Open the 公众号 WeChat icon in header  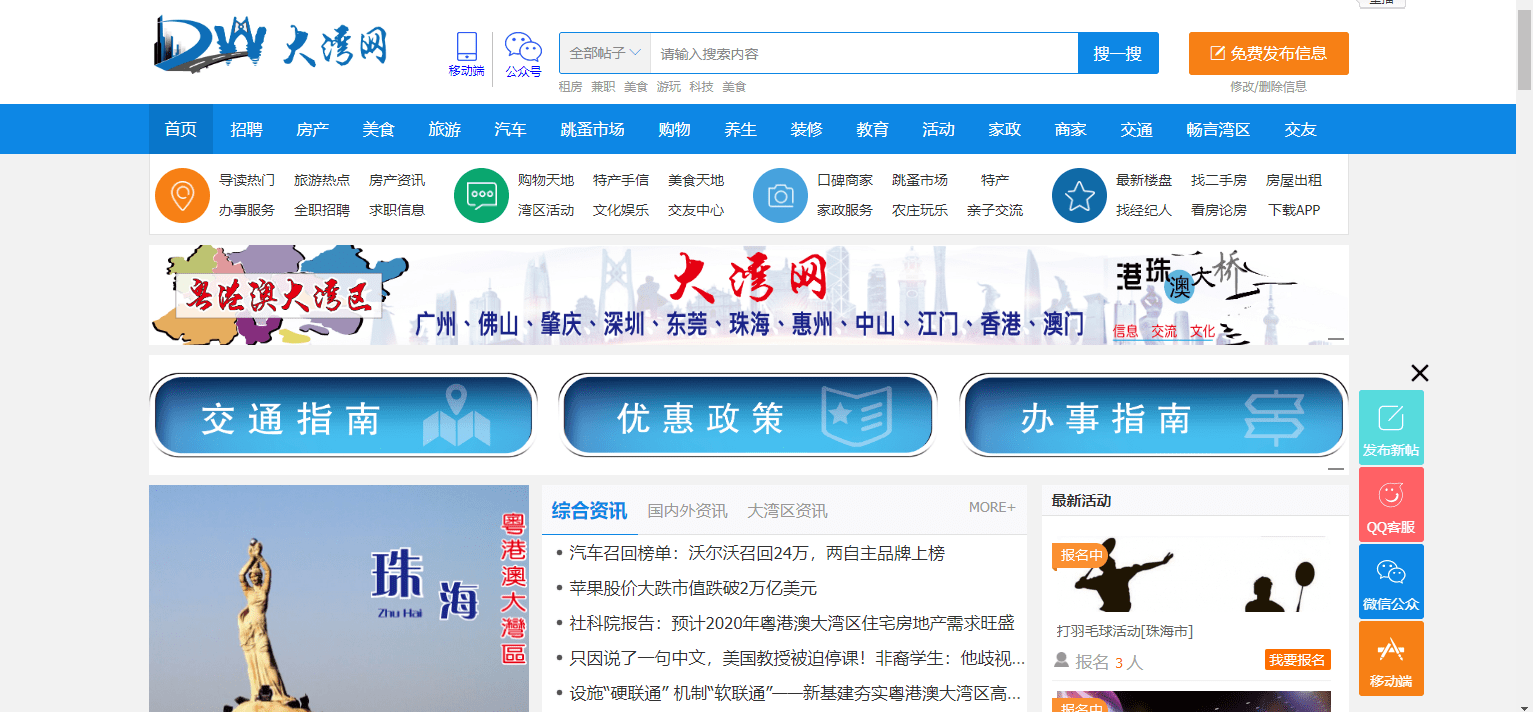522,48
